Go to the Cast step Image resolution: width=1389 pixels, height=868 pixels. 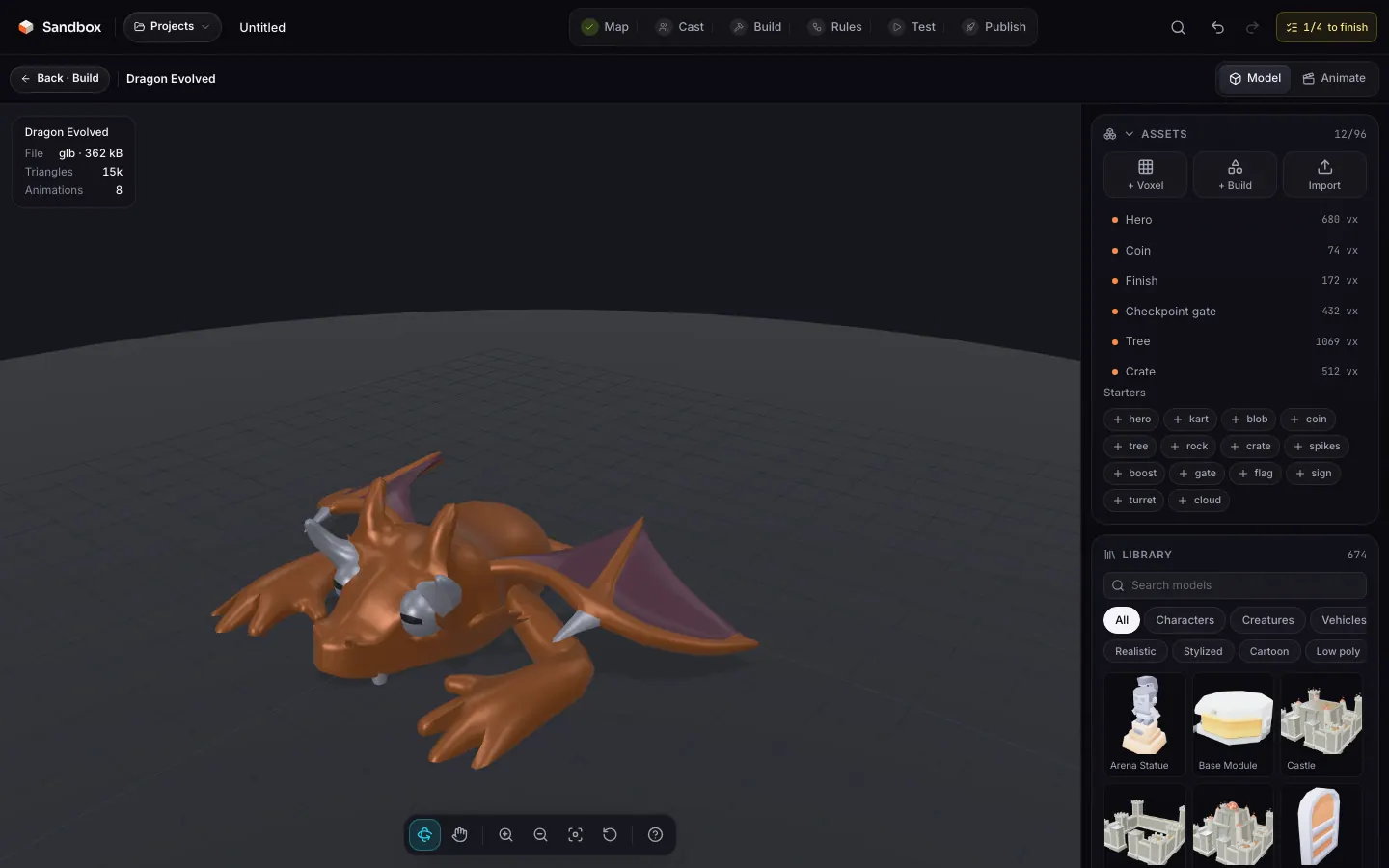pyautogui.click(x=681, y=27)
